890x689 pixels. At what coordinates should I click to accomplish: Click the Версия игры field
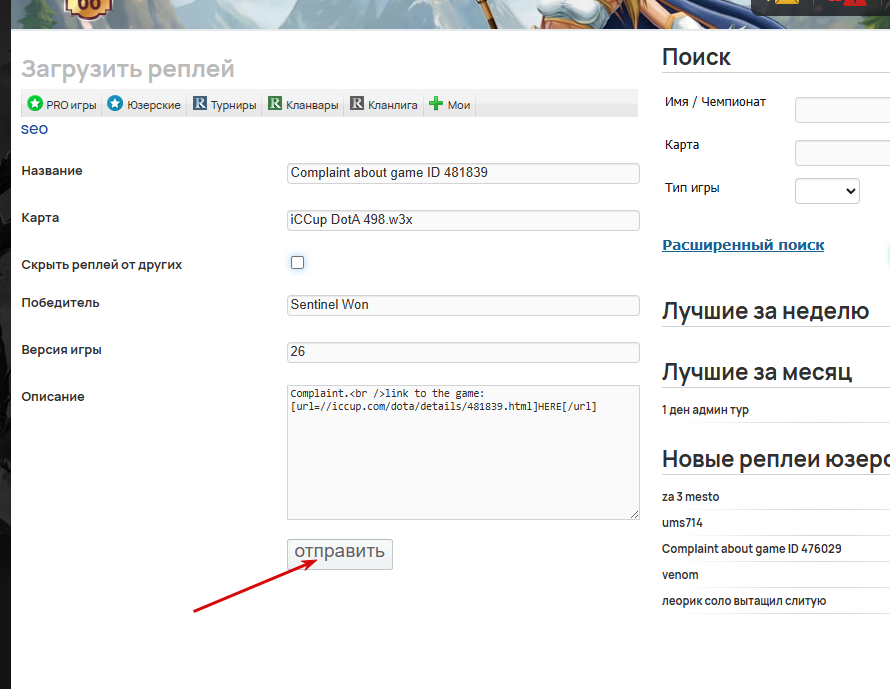[x=463, y=352]
